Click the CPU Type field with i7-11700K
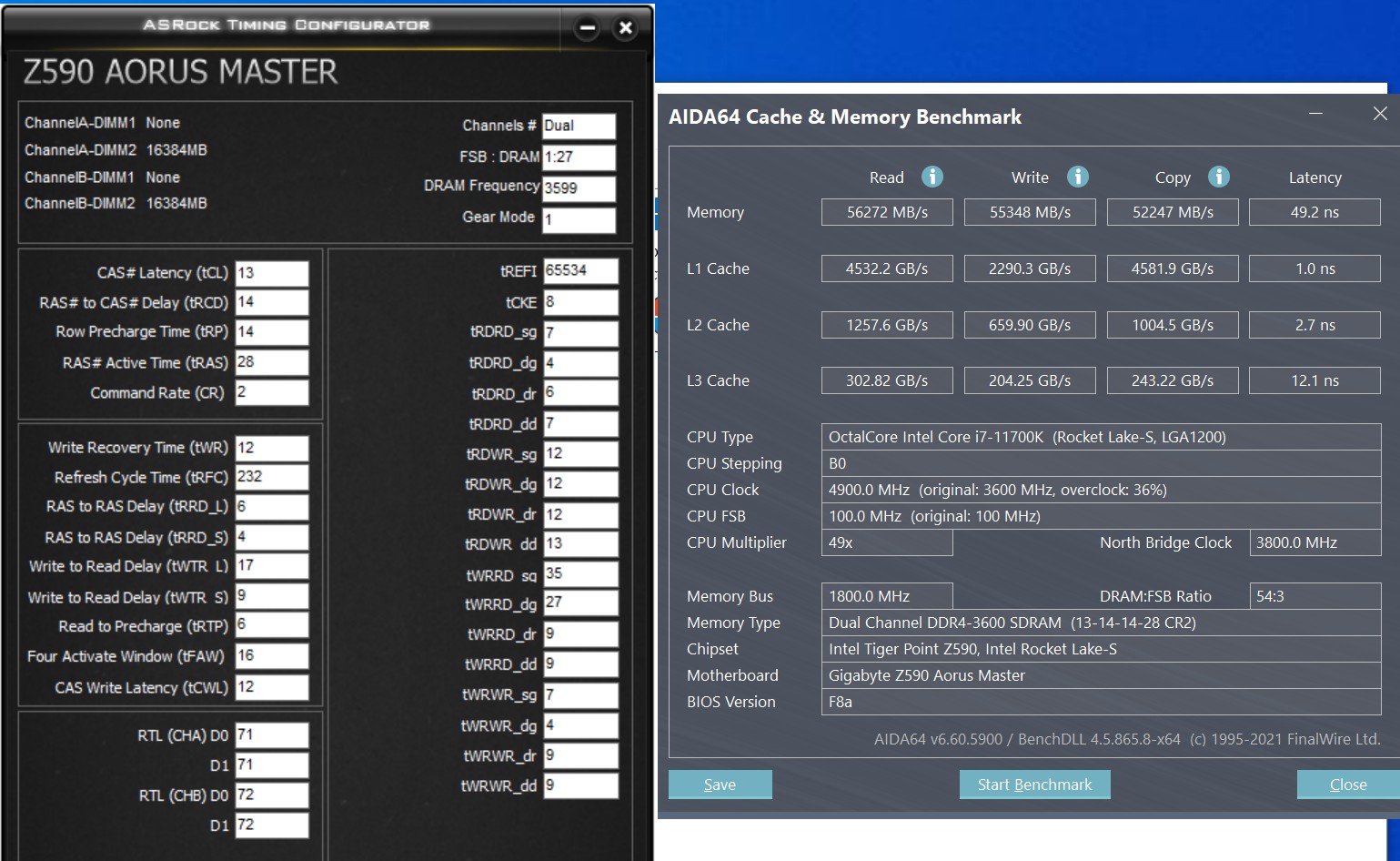The image size is (1400, 861). [x=1101, y=437]
